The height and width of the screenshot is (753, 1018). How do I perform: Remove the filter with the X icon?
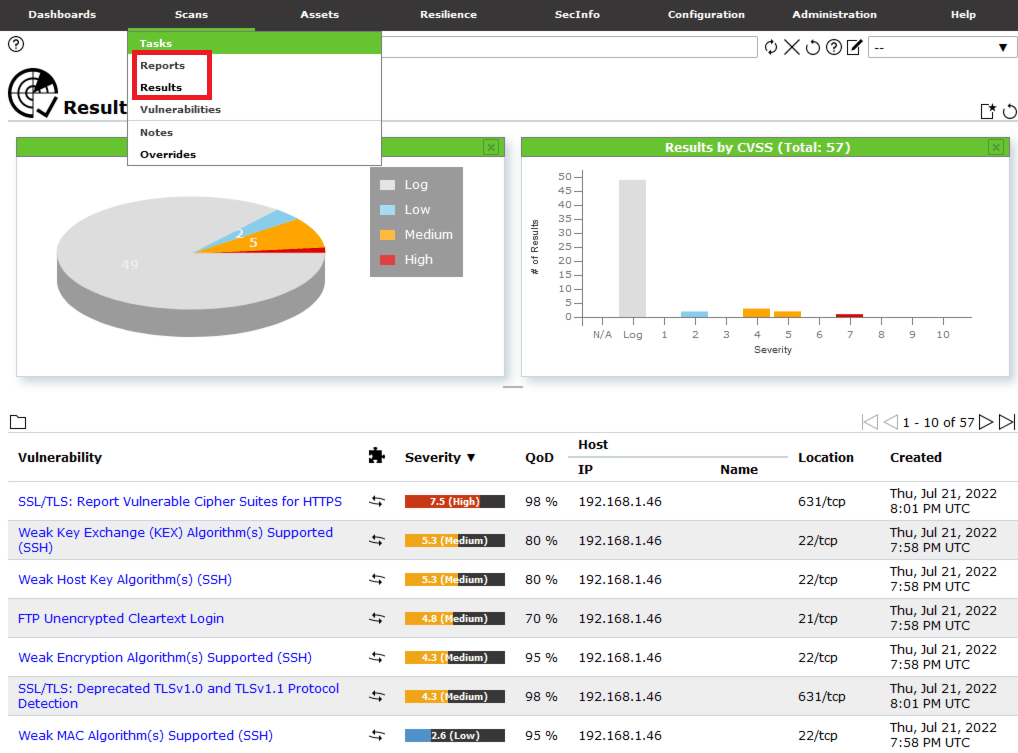coord(791,47)
